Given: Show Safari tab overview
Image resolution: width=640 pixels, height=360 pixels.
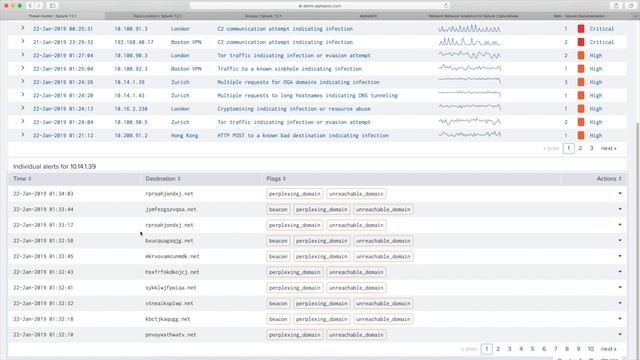Looking at the screenshot, I should pyautogui.click(x=631, y=6).
